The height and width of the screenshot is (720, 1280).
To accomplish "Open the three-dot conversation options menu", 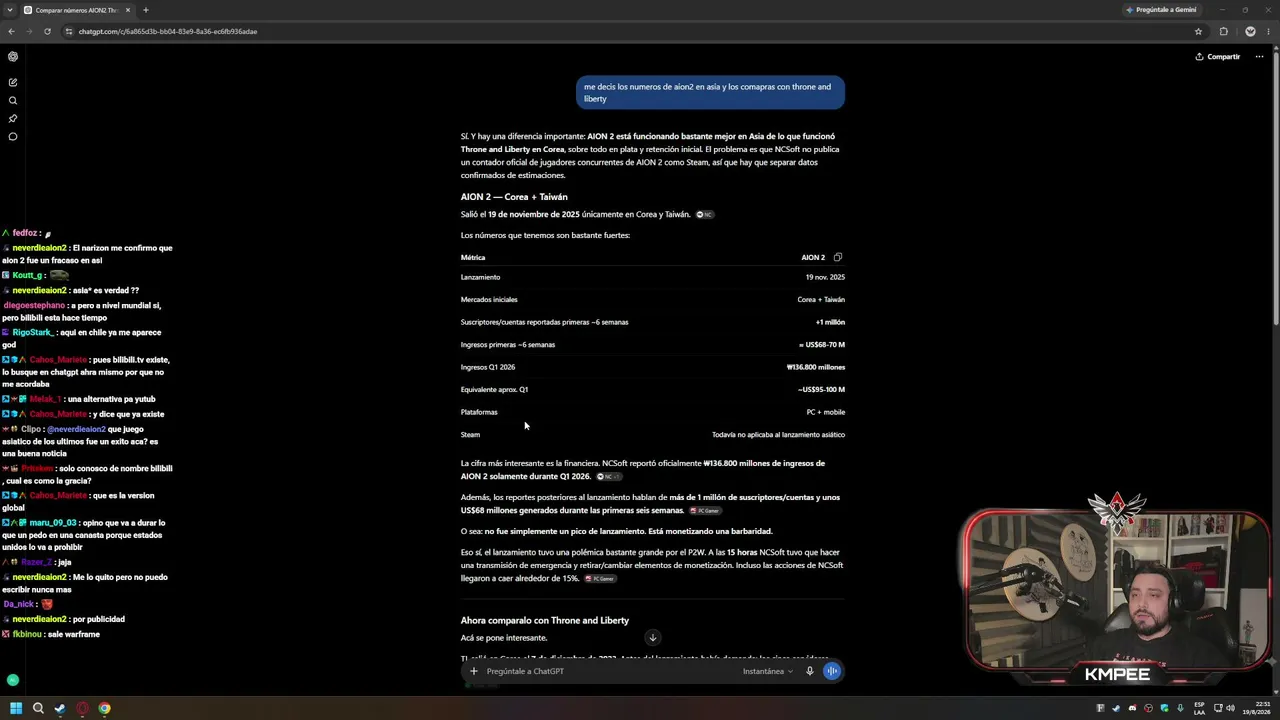I will point(1259,57).
